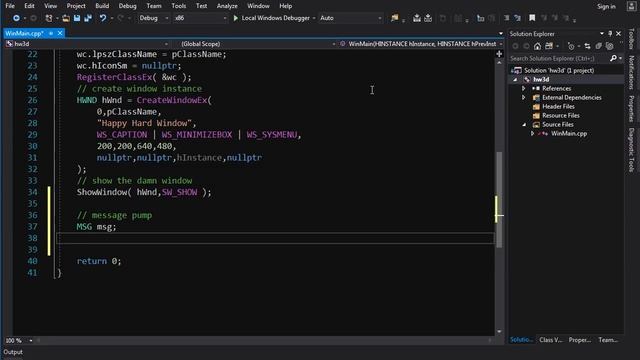Viewport: 640px width, 360px height.
Task: Click the "return 0;" line in editor
Action: (x=99, y=261)
